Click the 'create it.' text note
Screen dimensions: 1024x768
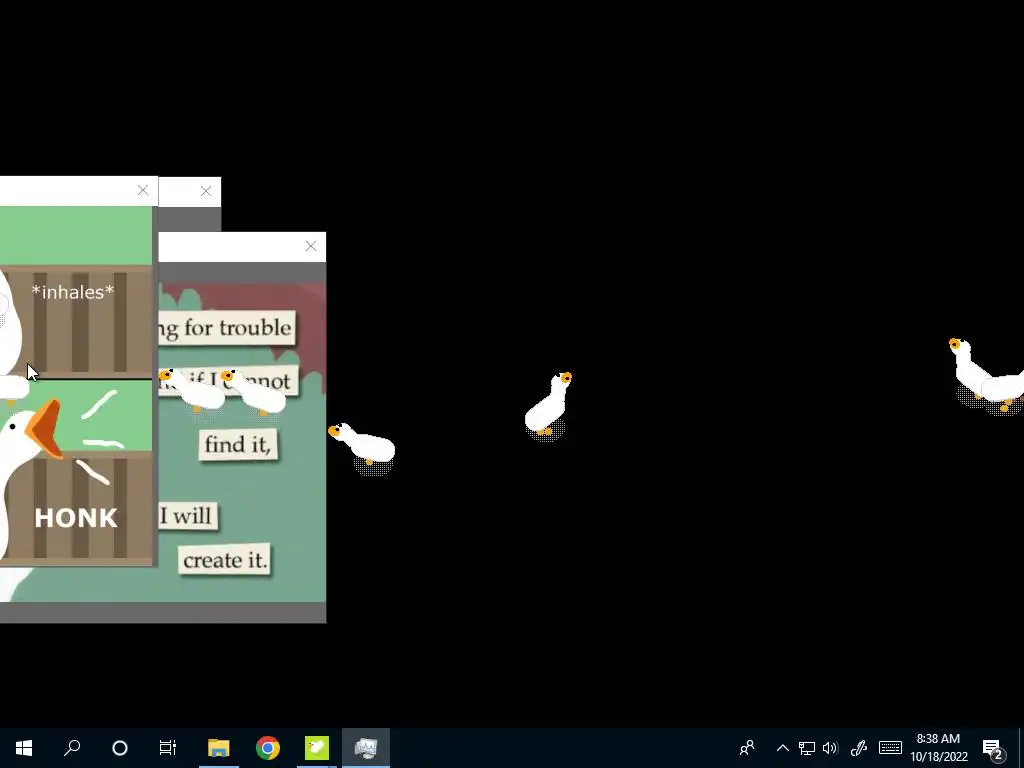[x=225, y=560]
